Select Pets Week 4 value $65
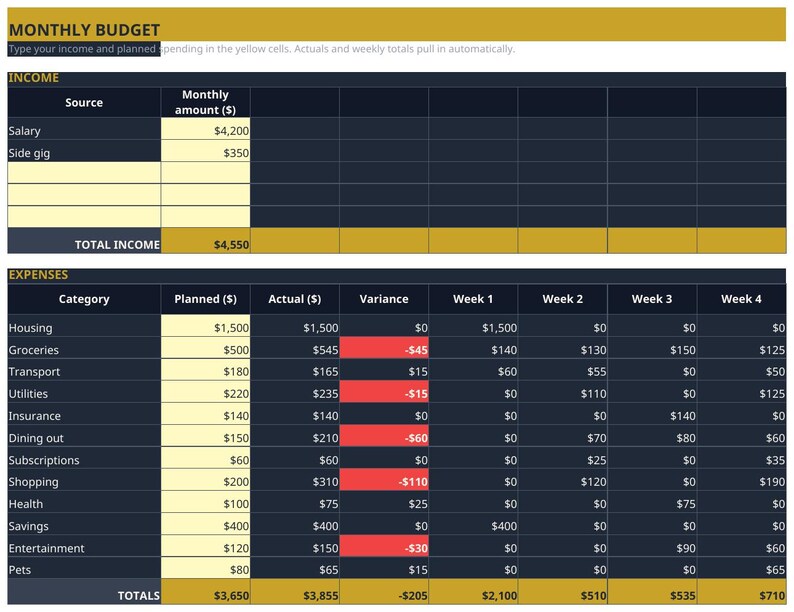794x612 pixels. click(x=741, y=568)
